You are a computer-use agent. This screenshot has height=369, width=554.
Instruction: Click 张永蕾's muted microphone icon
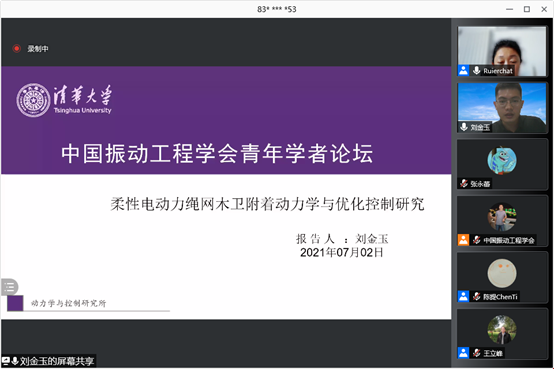click(464, 183)
